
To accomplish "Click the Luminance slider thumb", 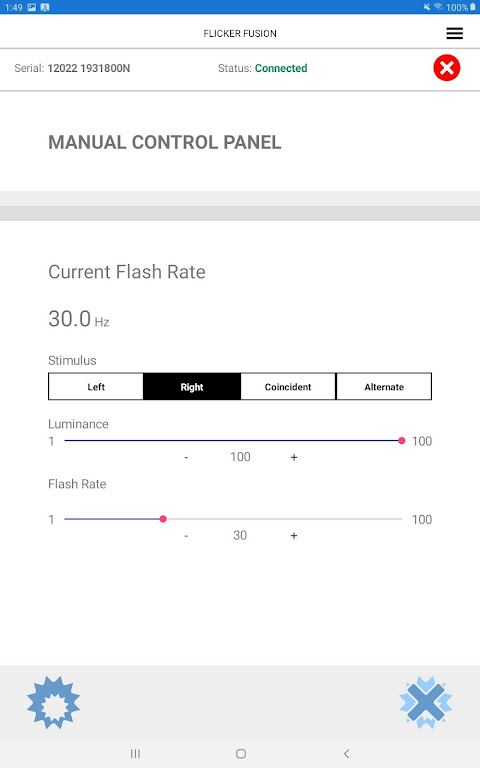I will [x=402, y=440].
